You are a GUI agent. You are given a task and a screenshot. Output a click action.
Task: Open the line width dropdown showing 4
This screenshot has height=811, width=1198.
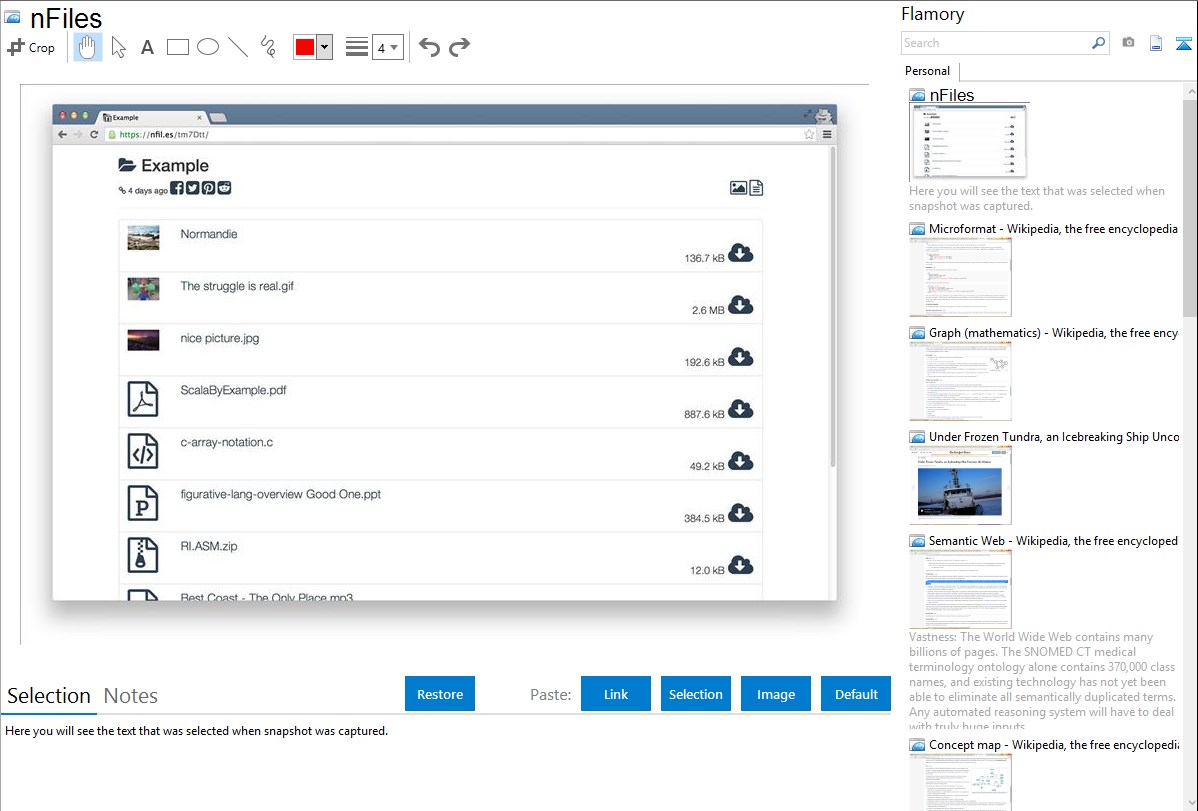[x=388, y=47]
